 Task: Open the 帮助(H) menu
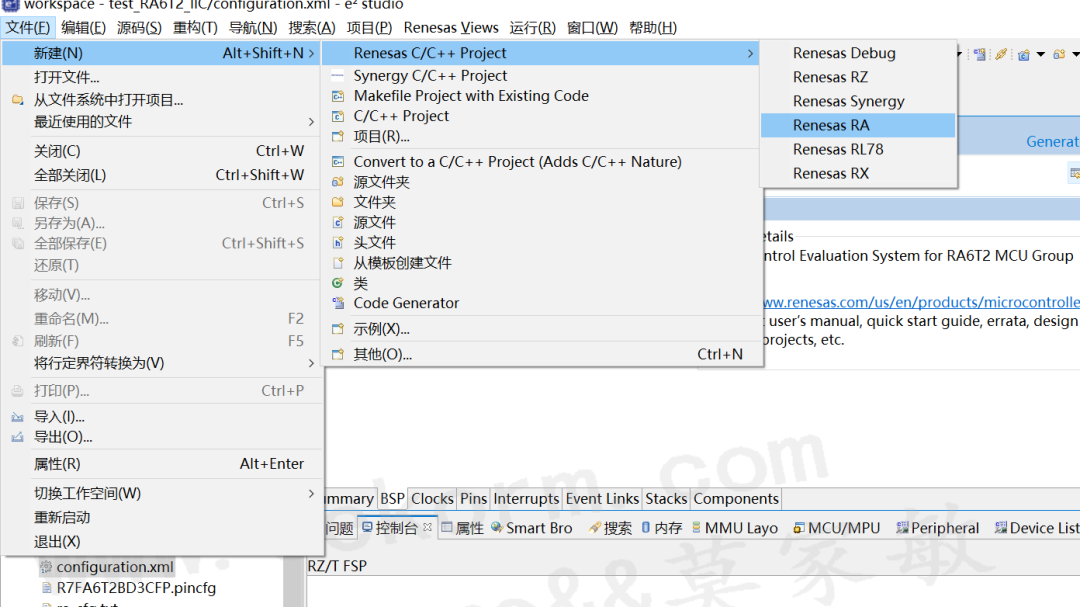[653, 28]
